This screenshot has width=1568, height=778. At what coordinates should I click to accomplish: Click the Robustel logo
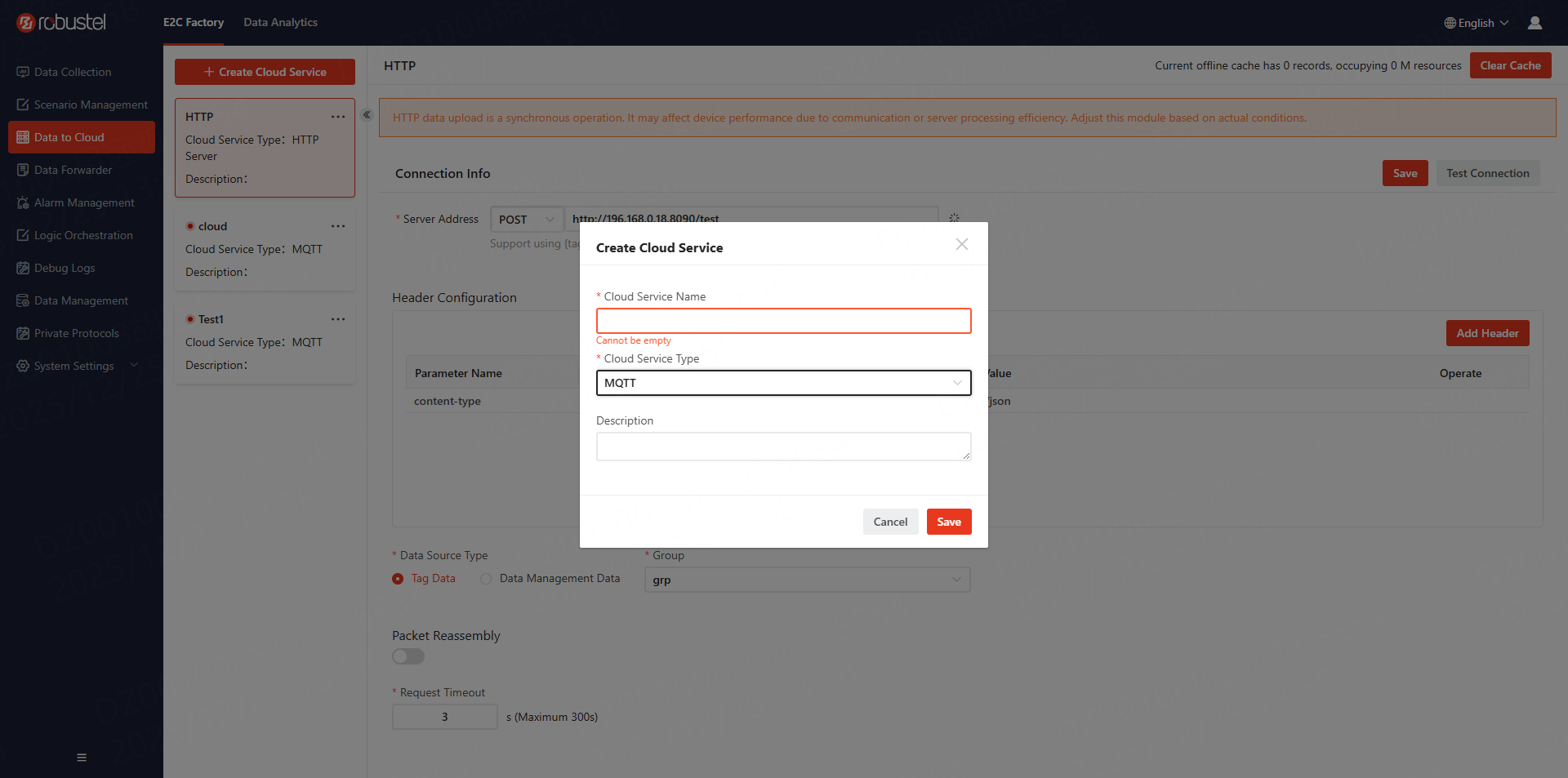point(62,23)
